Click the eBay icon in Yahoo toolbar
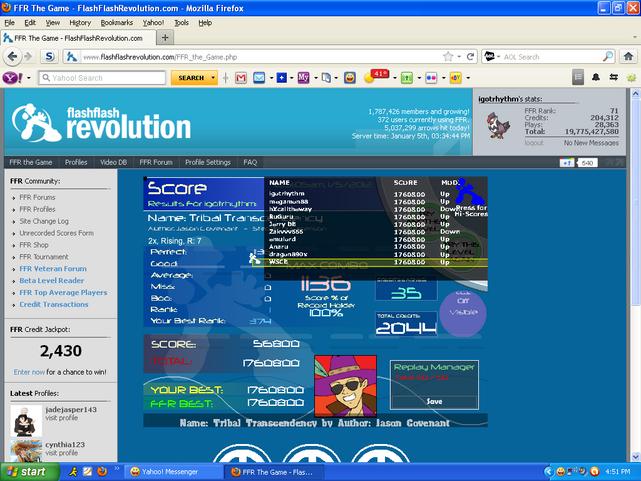Screen dimensions: 641x481 pyautogui.click(x=455, y=78)
